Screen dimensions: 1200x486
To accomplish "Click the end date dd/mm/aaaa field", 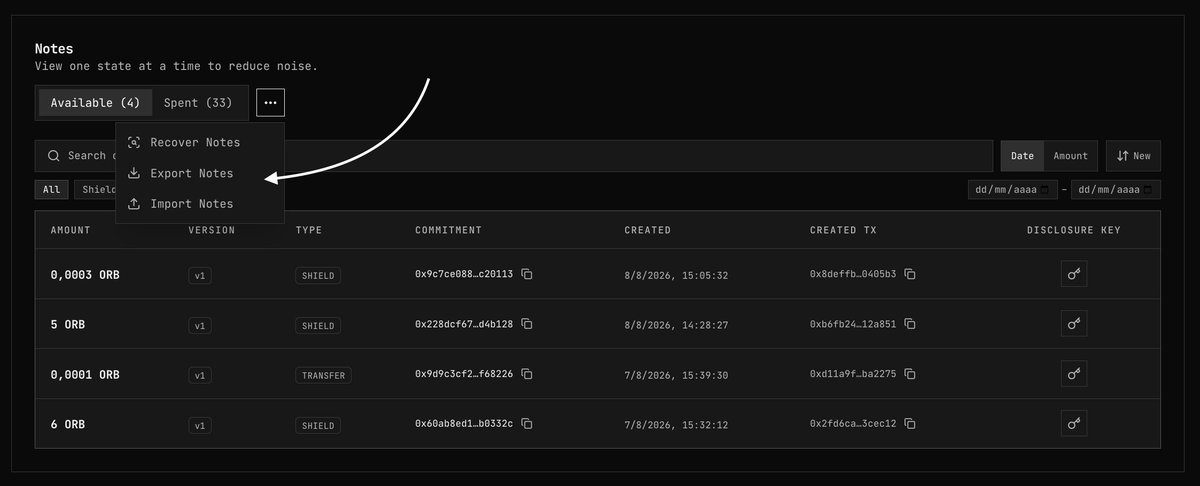I will [1116, 189].
